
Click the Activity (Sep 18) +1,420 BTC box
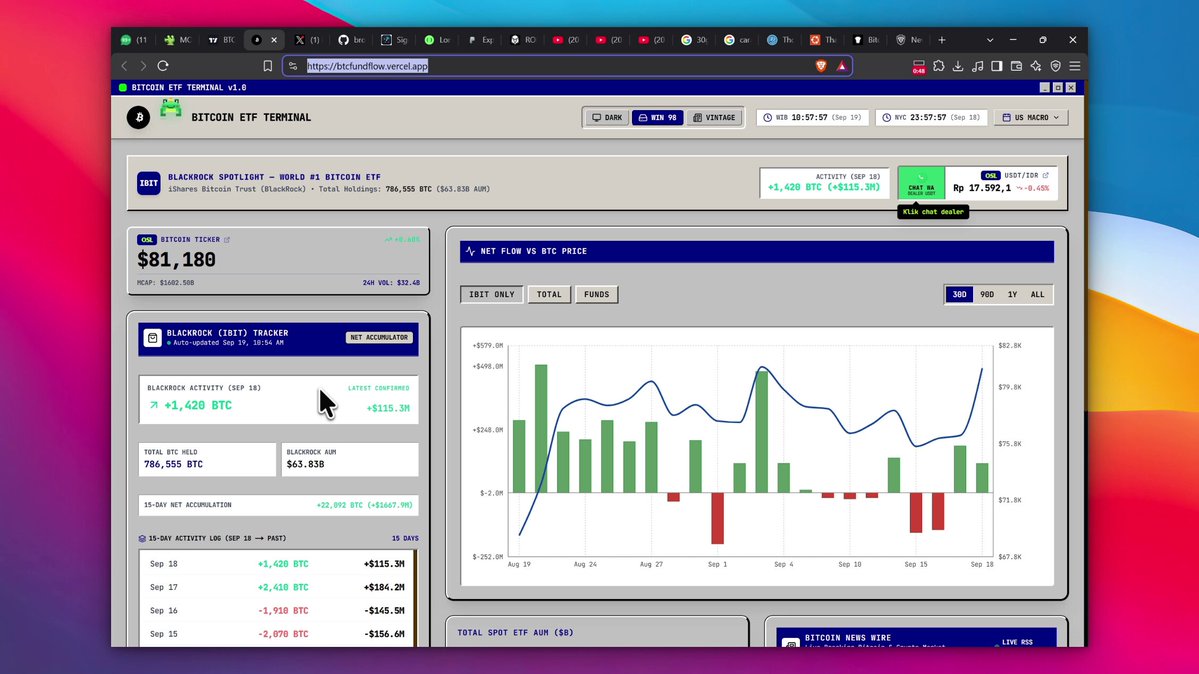[824, 183]
